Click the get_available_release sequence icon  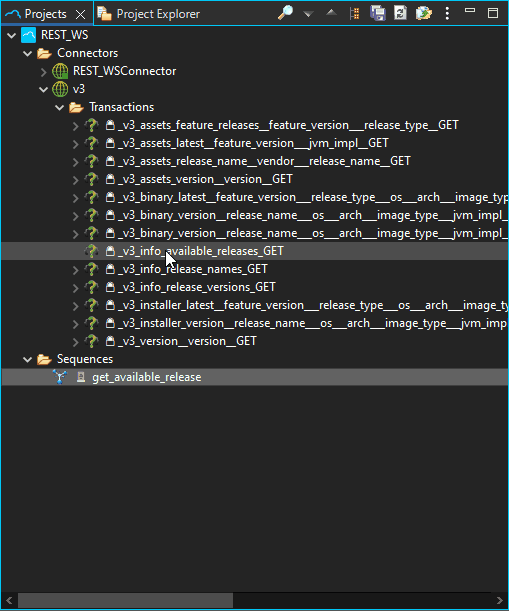click(60, 377)
